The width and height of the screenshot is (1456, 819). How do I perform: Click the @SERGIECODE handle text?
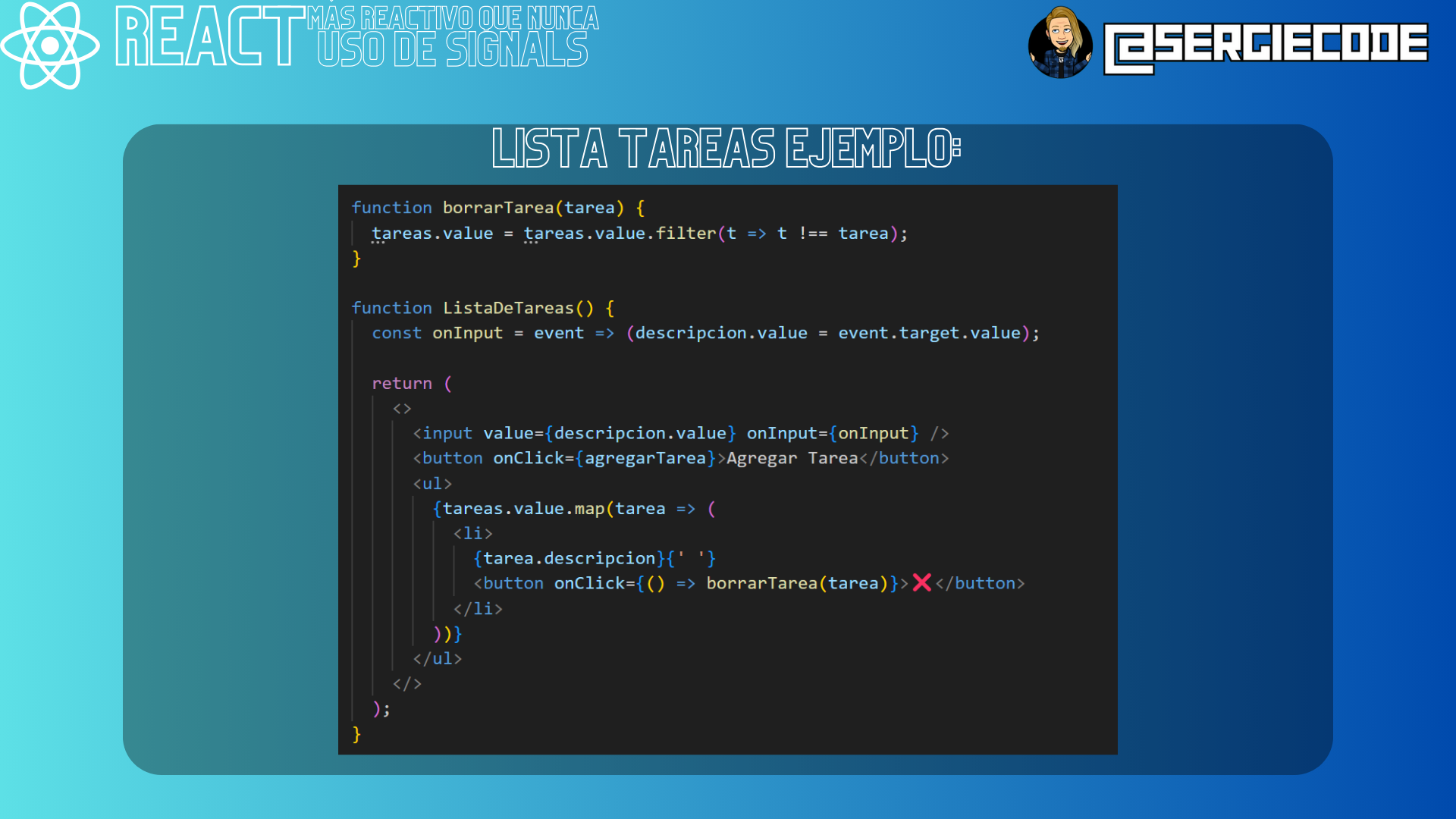click(1266, 45)
